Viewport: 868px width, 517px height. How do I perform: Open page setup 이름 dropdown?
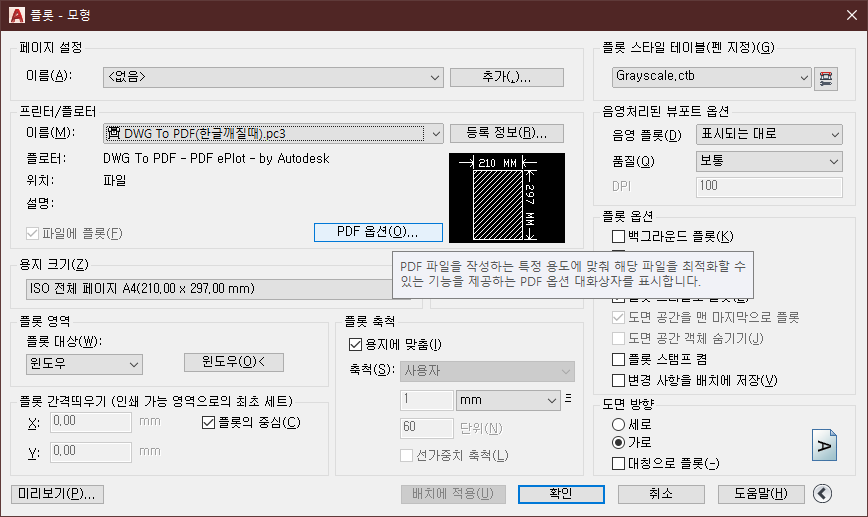coord(273,77)
